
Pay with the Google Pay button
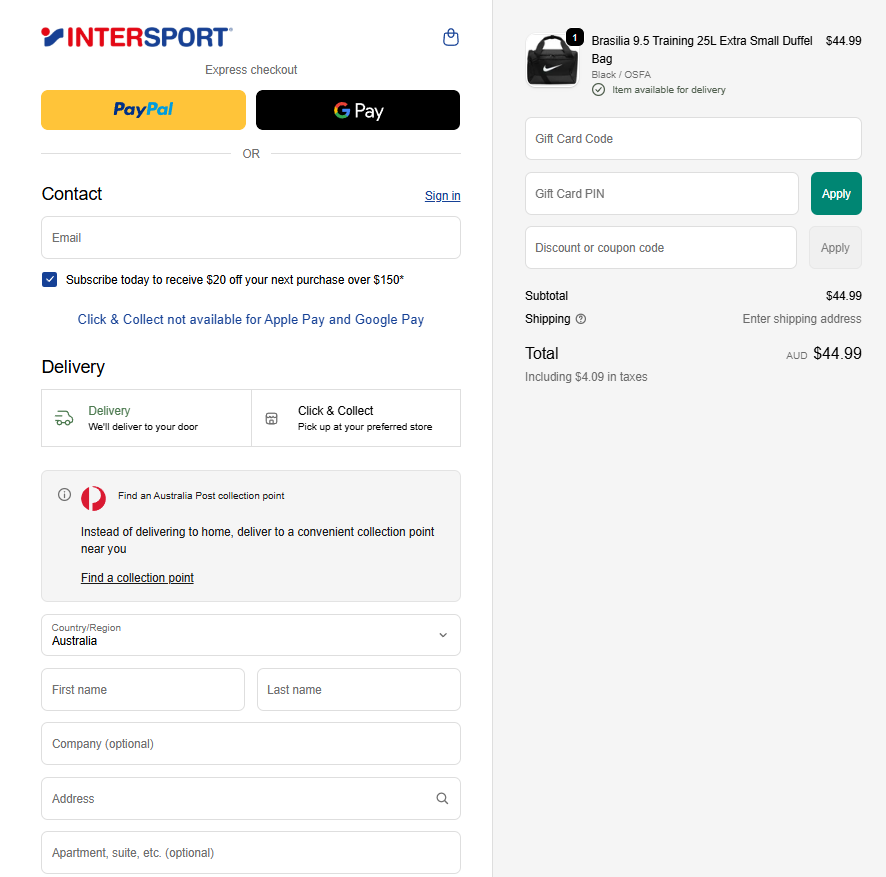[x=358, y=110]
